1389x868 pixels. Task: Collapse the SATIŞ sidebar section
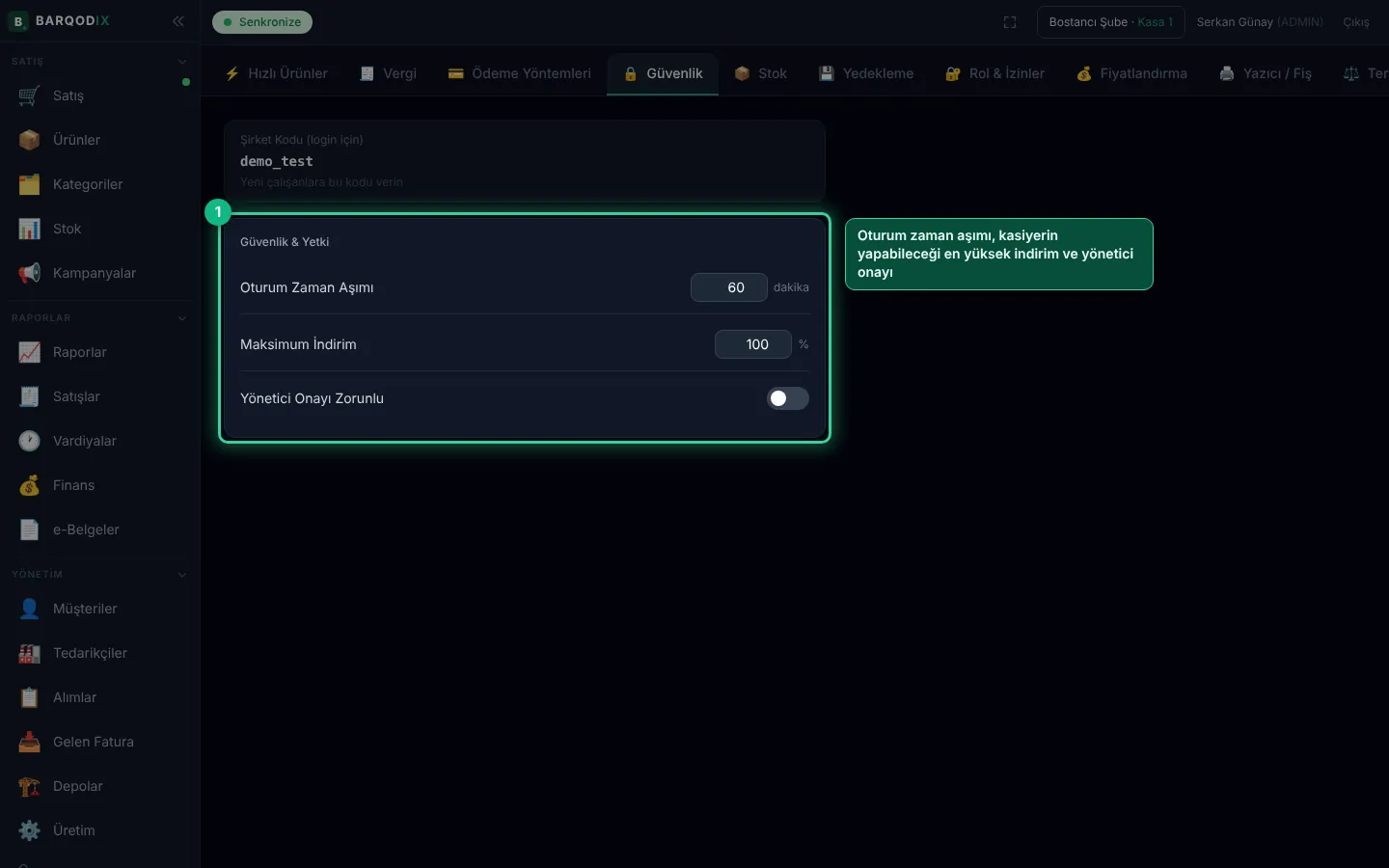[x=182, y=62]
